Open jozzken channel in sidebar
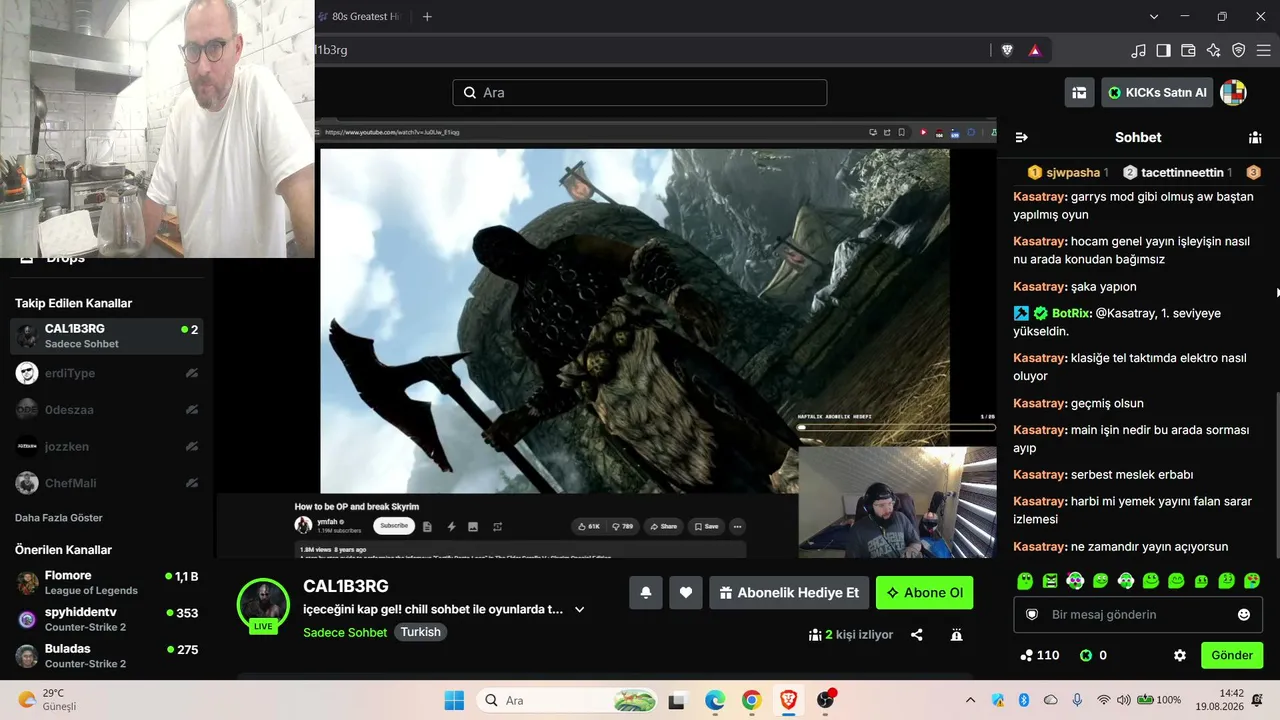This screenshot has height=720, width=1280. (x=107, y=446)
